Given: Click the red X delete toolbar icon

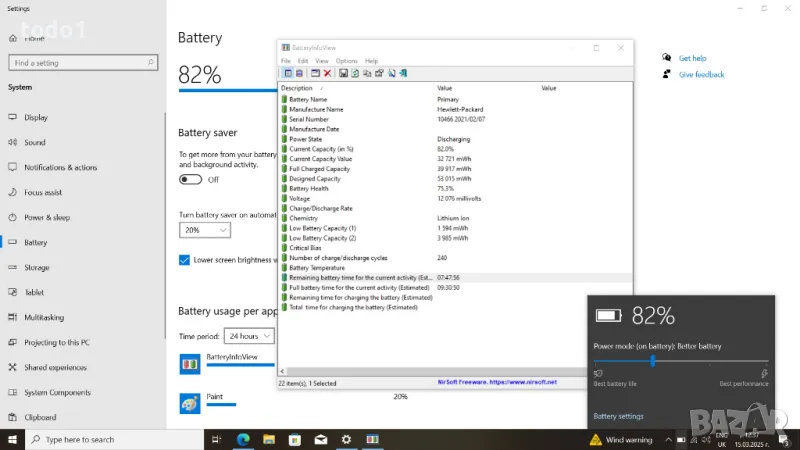Looking at the screenshot, I should point(327,73).
